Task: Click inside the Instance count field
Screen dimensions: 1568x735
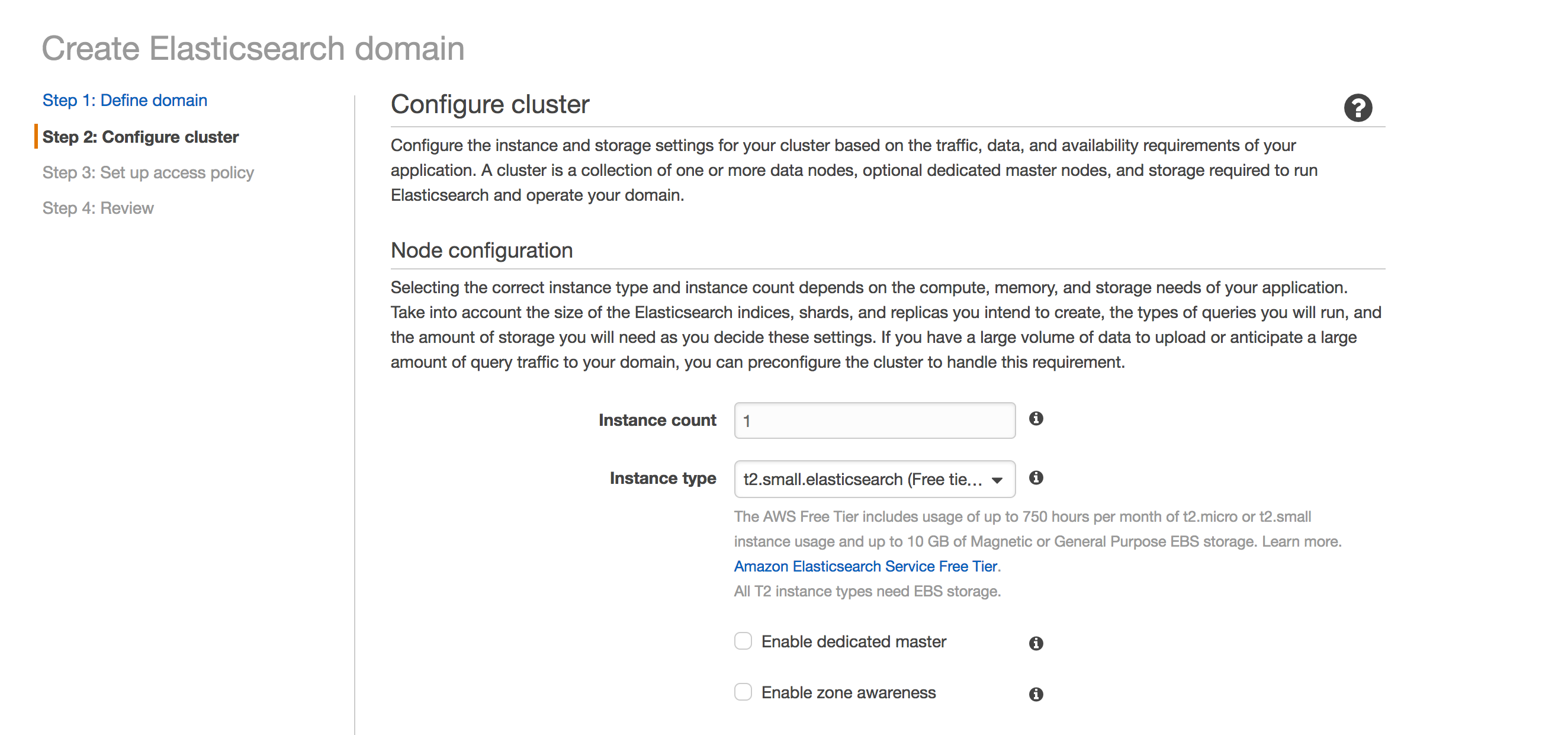Action: [x=873, y=419]
